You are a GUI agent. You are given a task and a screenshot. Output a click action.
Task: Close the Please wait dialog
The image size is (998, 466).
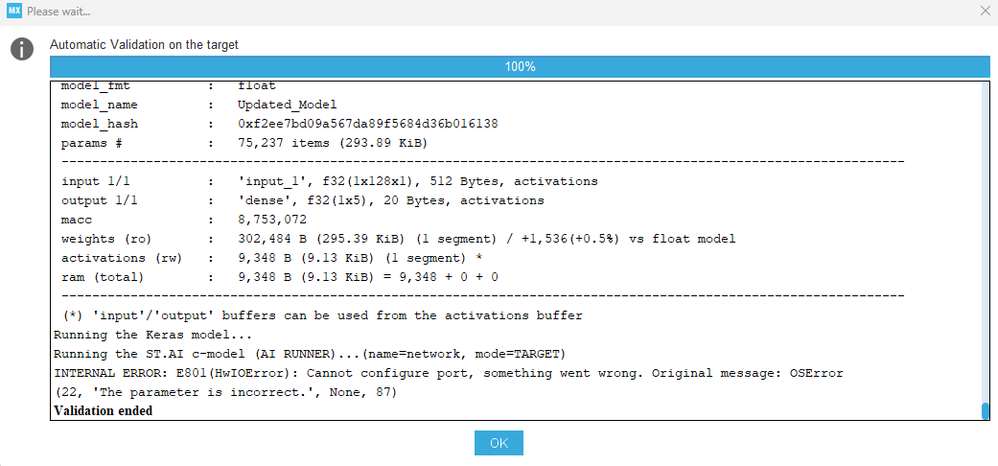[x=986, y=11]
